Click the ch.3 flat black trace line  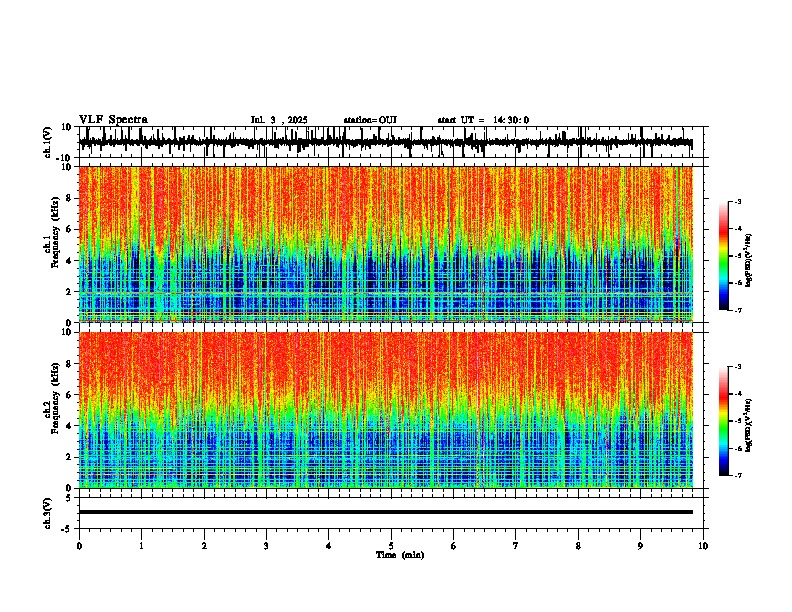[x=386, y=512]
